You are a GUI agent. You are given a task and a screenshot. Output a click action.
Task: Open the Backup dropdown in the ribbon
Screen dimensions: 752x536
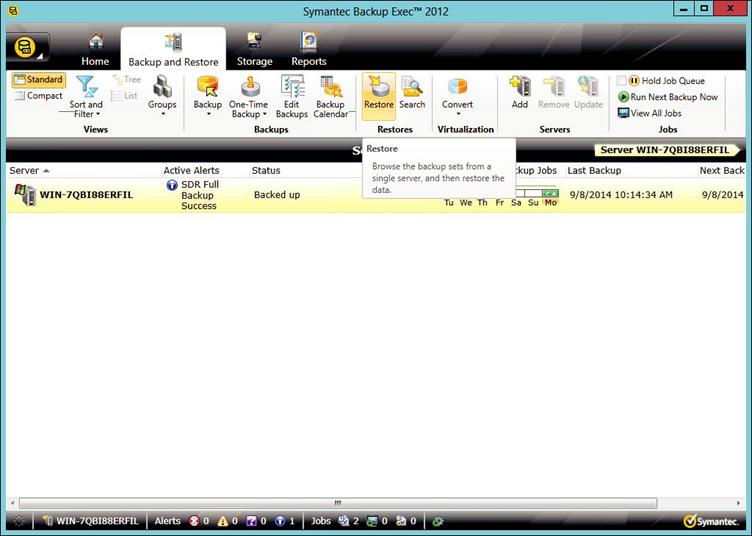pos(208,96)
